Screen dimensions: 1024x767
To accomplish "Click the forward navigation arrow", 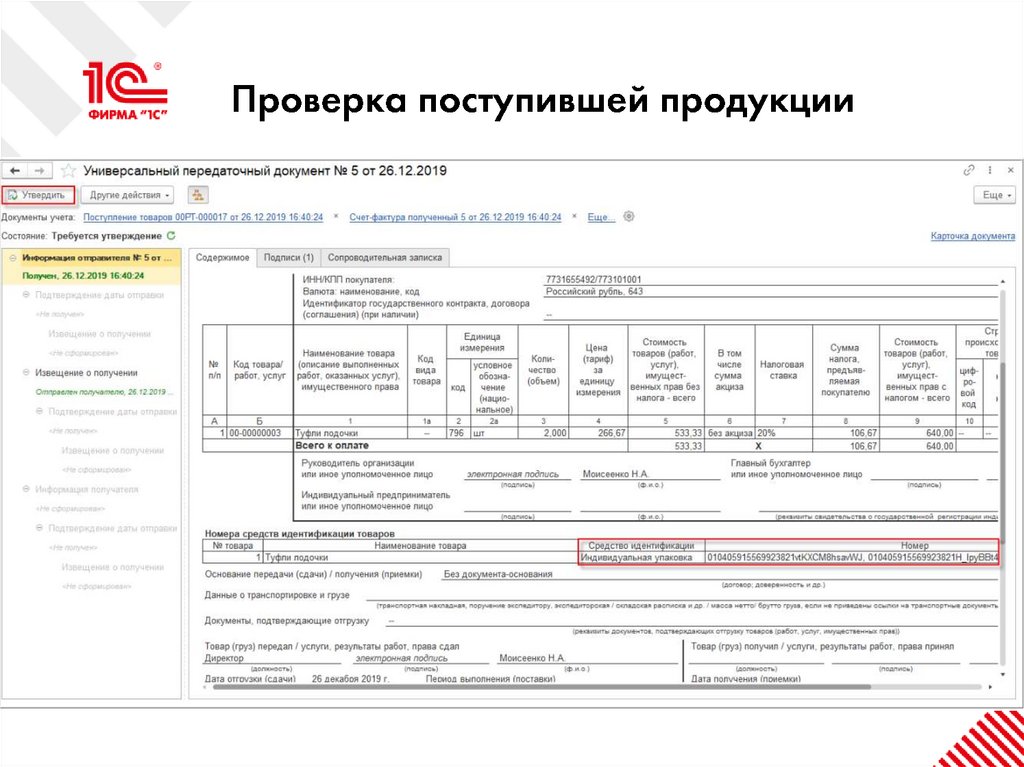I will point(41,172).
